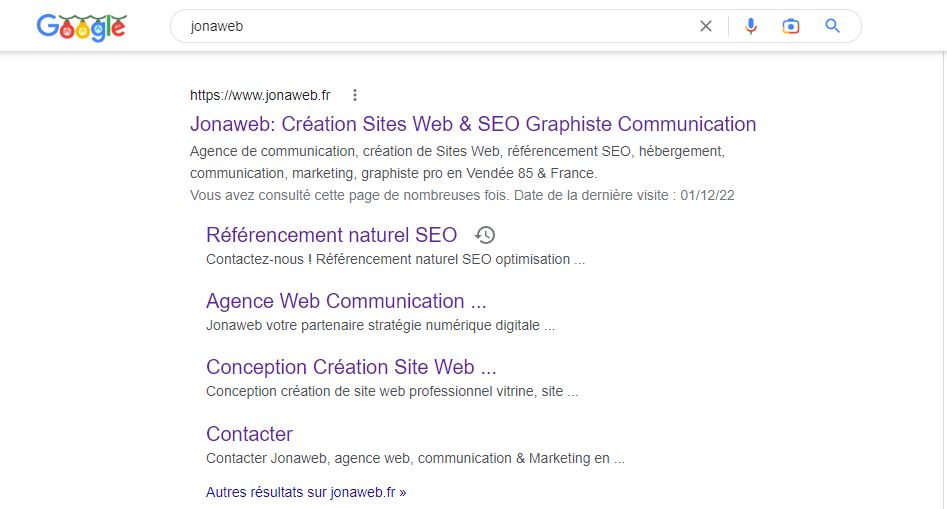This screenshot has width=947, height=509.
Task: Click the 'Agence de communication, création de Sites Web' snippet
Action: pos(457,162)
